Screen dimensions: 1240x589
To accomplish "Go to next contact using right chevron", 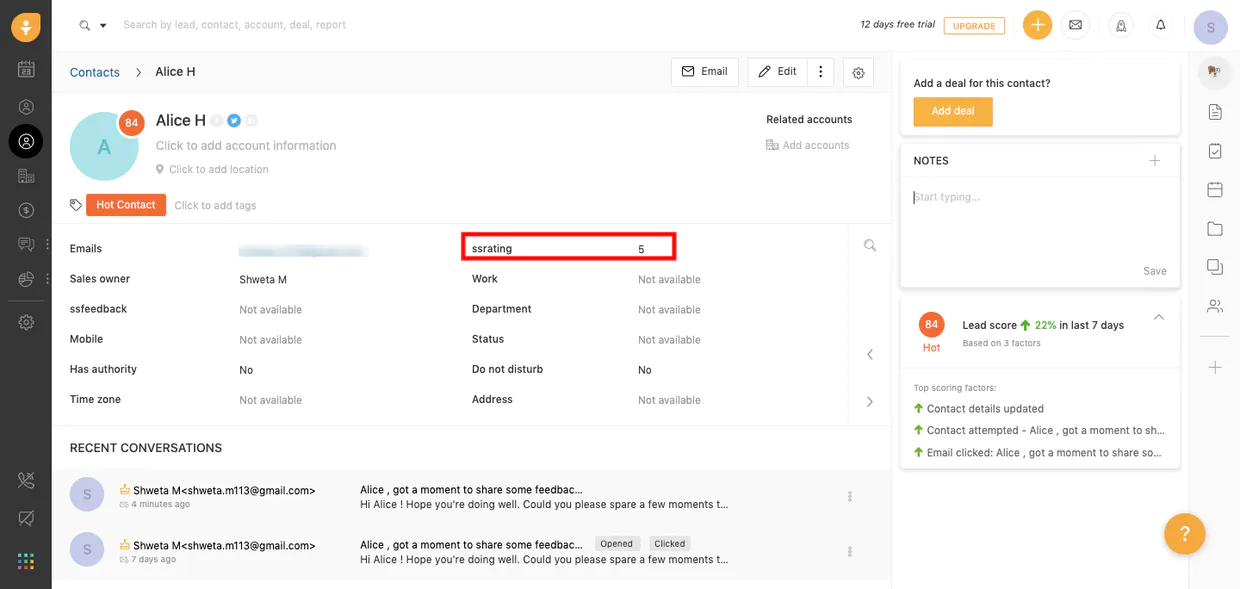I will (869, 401).
